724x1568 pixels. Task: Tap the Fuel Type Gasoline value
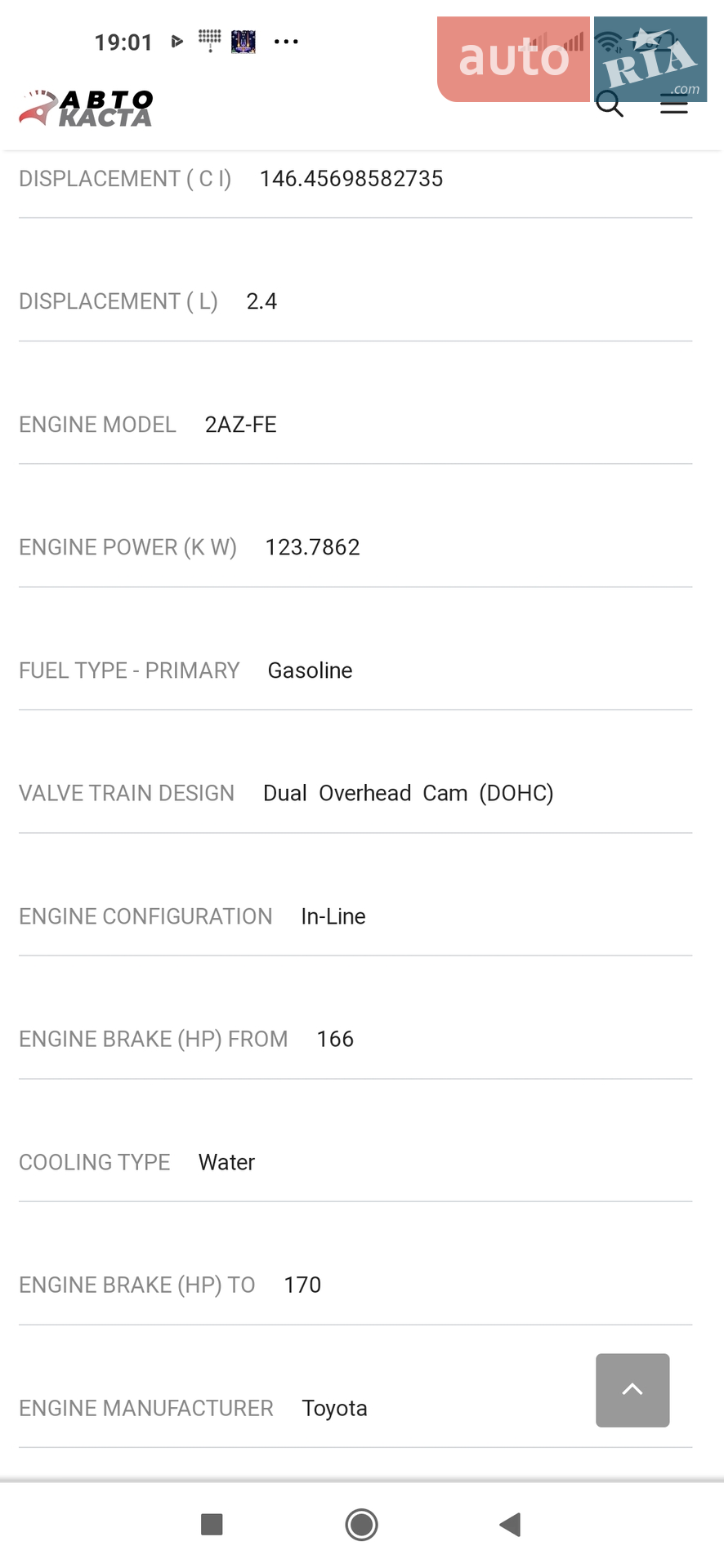coord(310,670)
